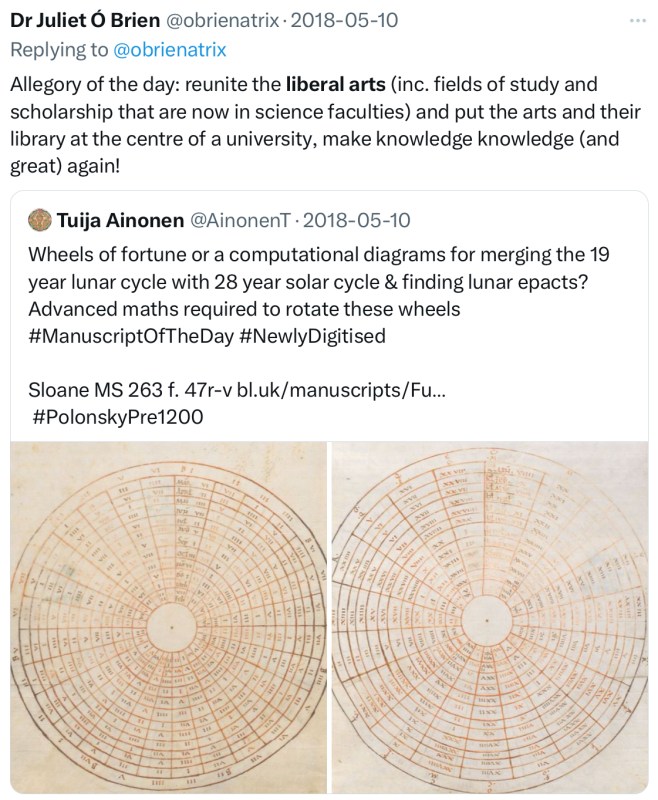Click Tuija Ainonen's round profile avatar

[39, 219]
